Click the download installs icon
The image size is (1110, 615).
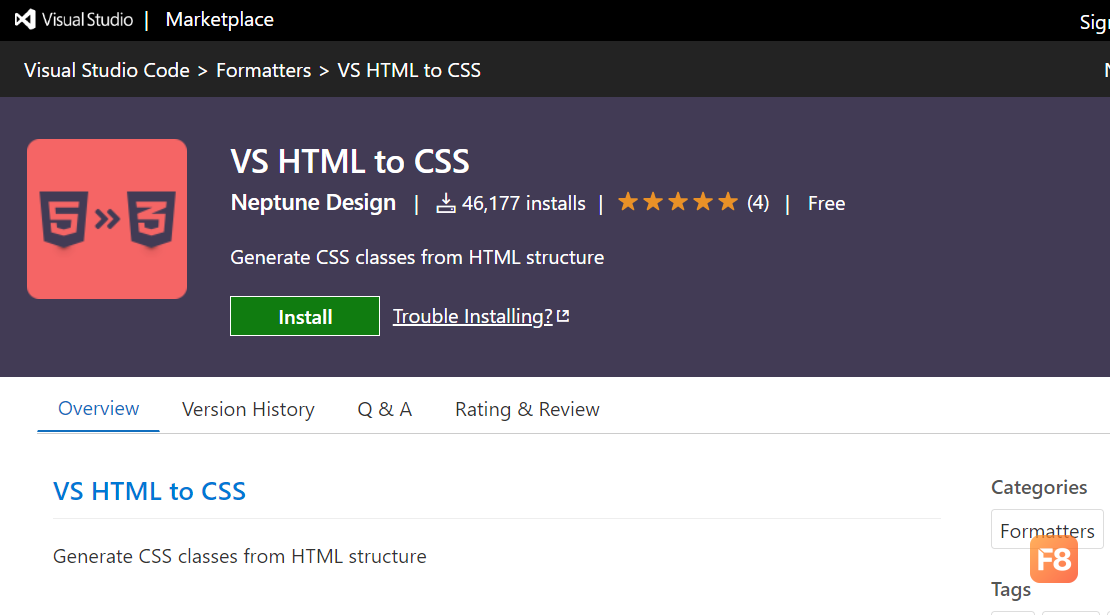click(x=445, y=203)
